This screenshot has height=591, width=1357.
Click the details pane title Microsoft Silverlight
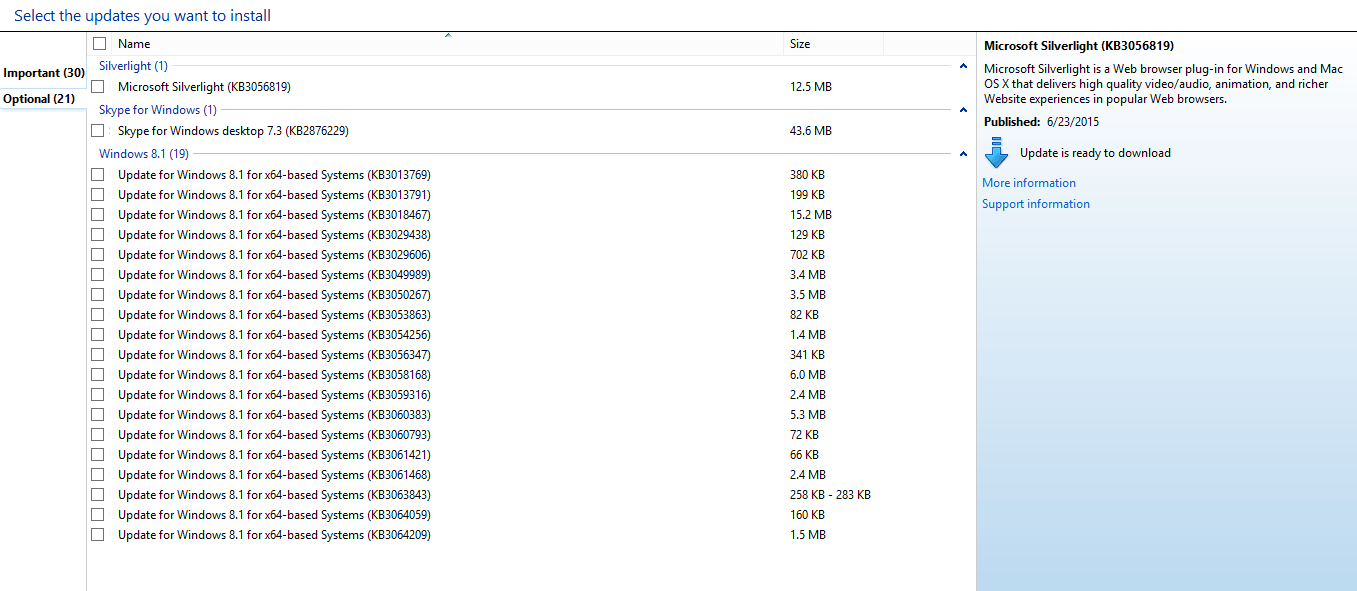click(x=1079, y=46)
